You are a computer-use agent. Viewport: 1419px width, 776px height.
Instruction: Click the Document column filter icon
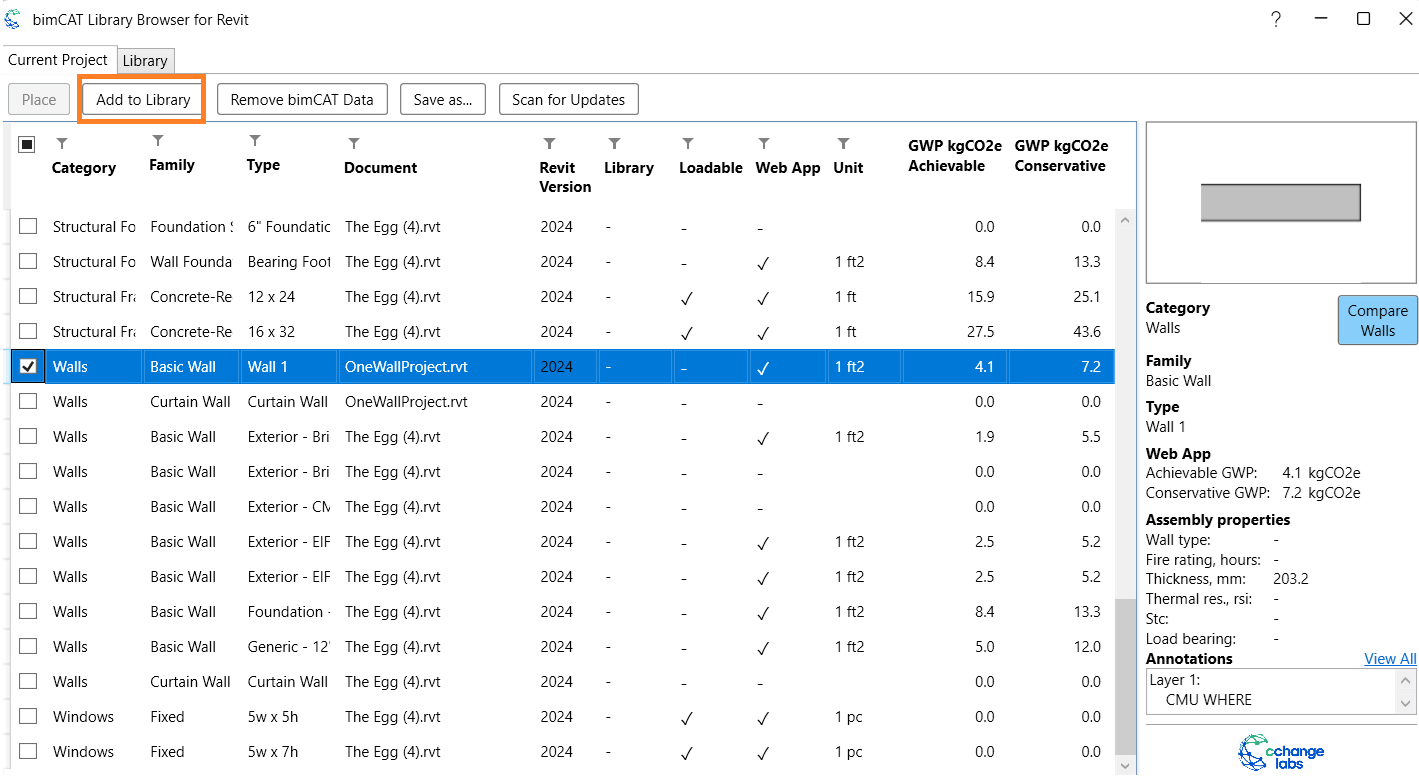(x=353, y=144)
